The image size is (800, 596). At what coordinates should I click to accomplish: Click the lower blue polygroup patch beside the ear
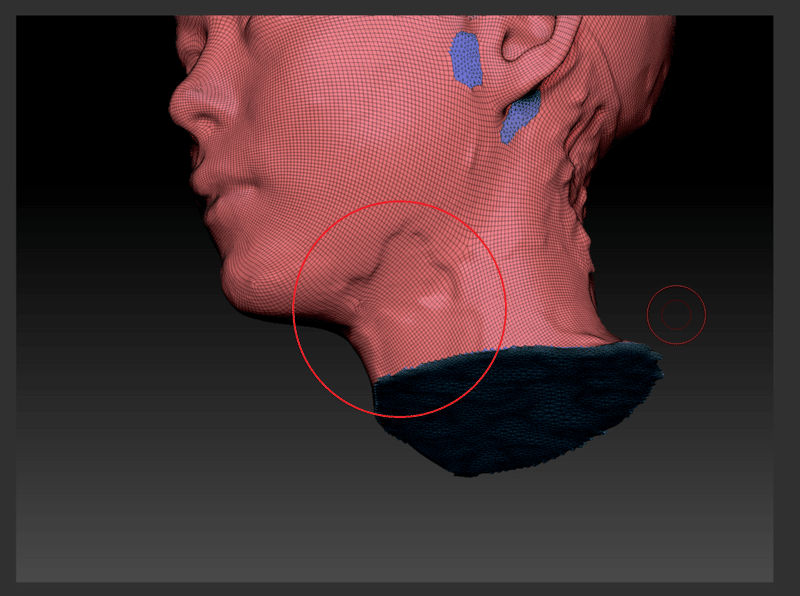tap(520, 116)
